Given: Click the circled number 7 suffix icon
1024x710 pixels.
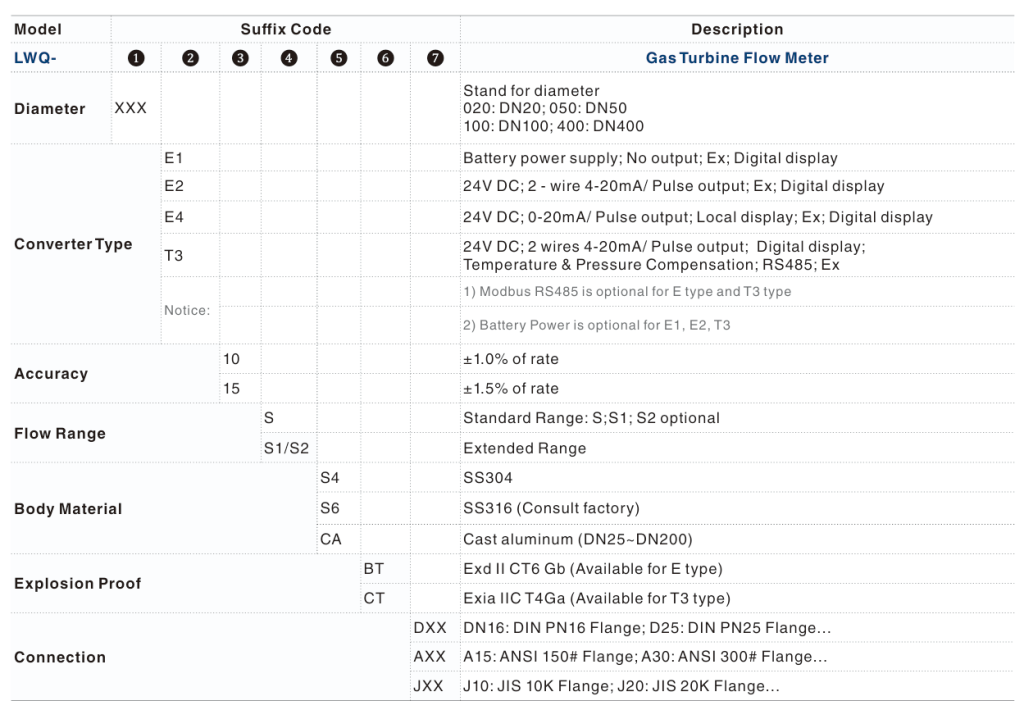Looking at the screenshot, I should coord(435,58).
